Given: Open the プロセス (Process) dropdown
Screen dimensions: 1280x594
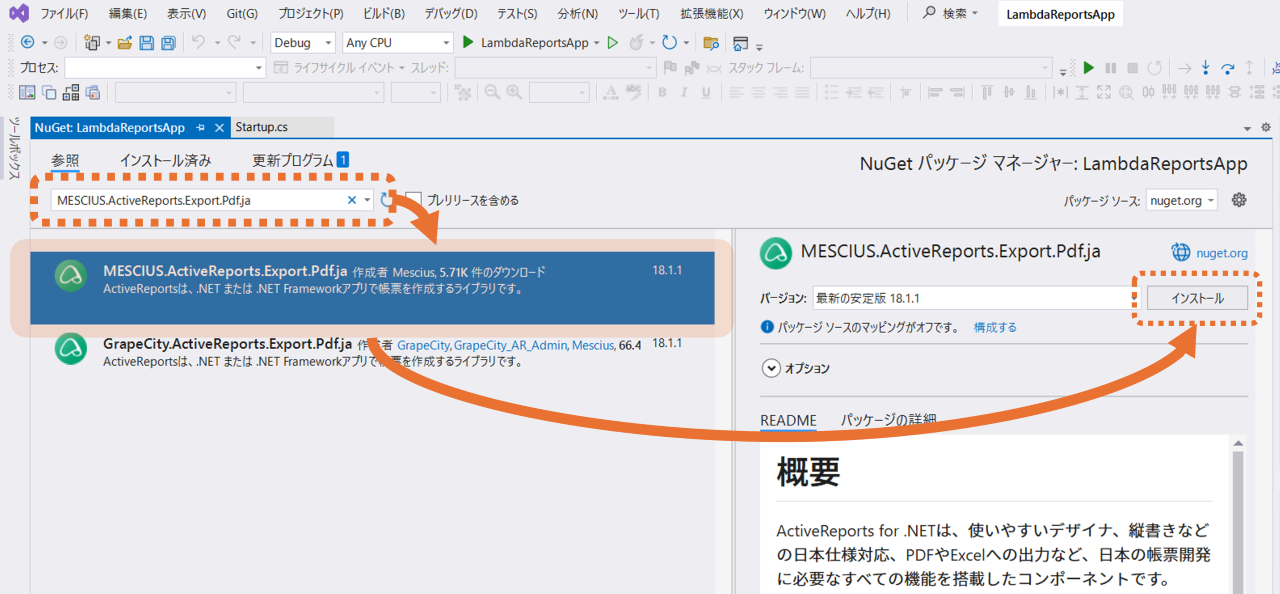Looking at the screenshot, I should click(165, 68).
